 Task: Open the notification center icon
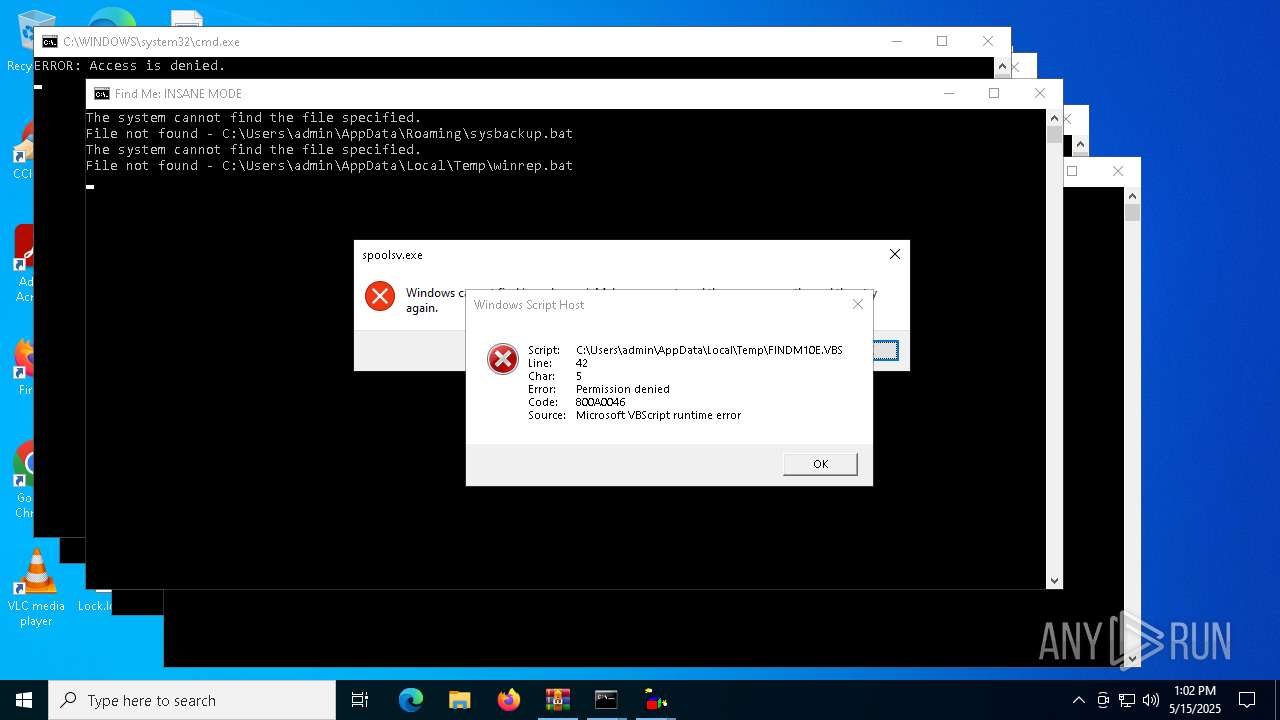tap(1248, 700)
